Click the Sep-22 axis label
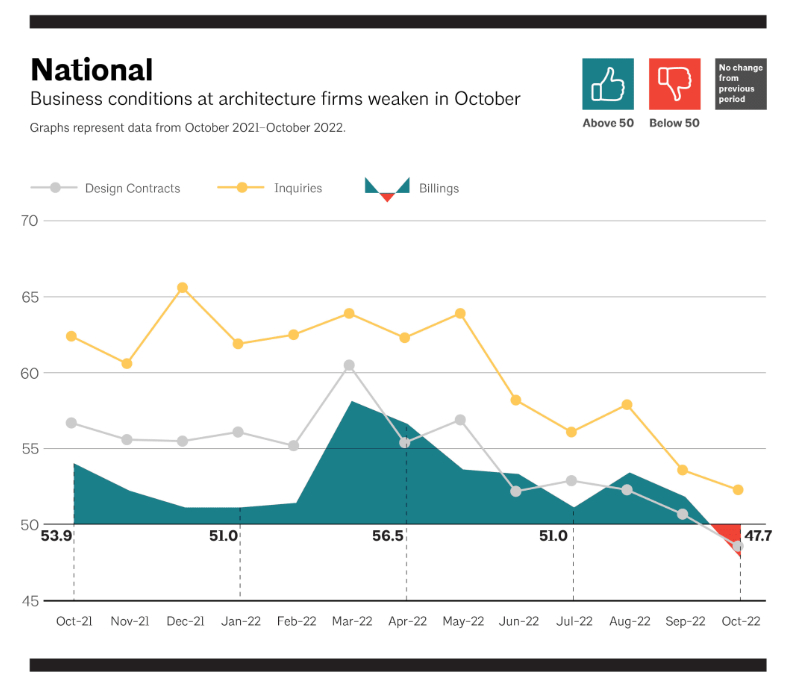 click(685, 621)
